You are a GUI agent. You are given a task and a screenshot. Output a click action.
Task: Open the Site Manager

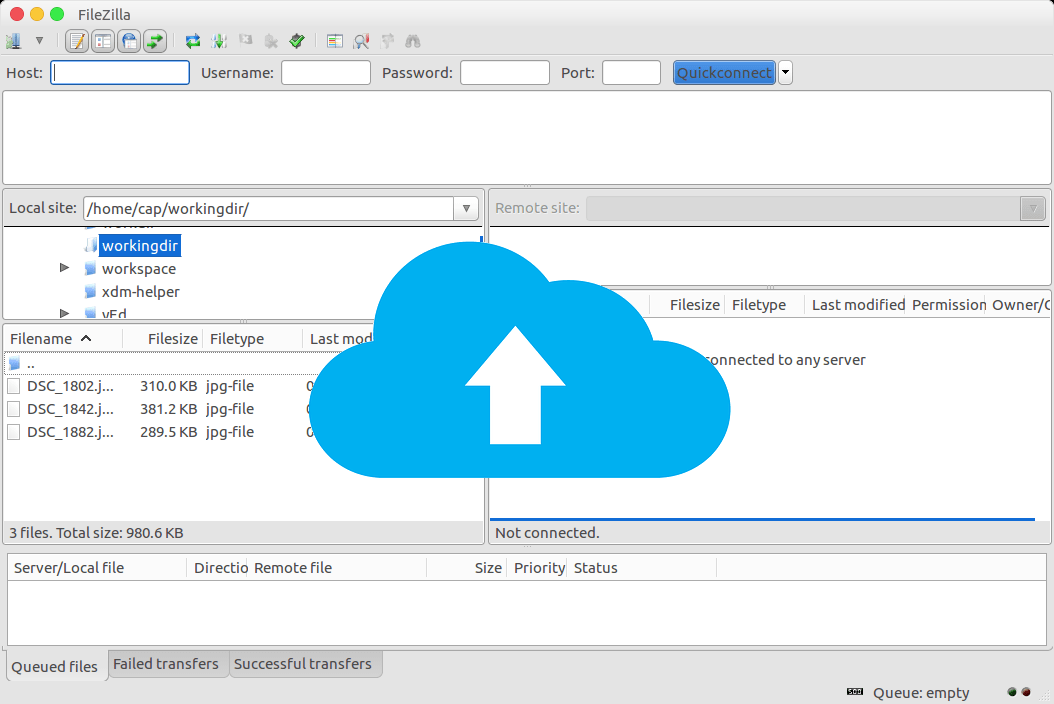[x=14, y=41]
